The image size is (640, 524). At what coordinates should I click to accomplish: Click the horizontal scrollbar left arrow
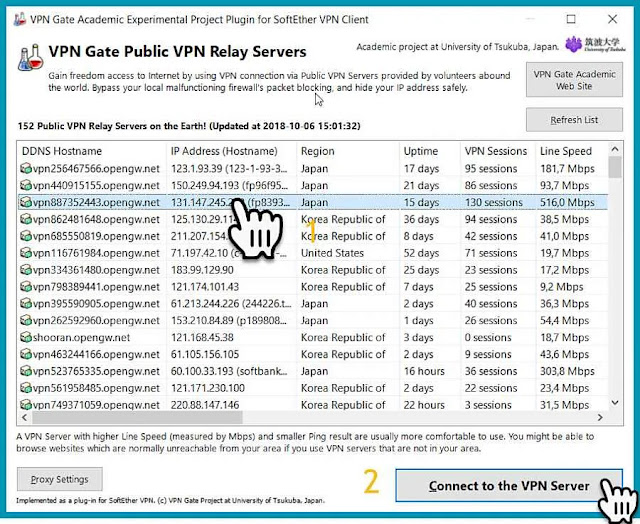click(24, 417)
